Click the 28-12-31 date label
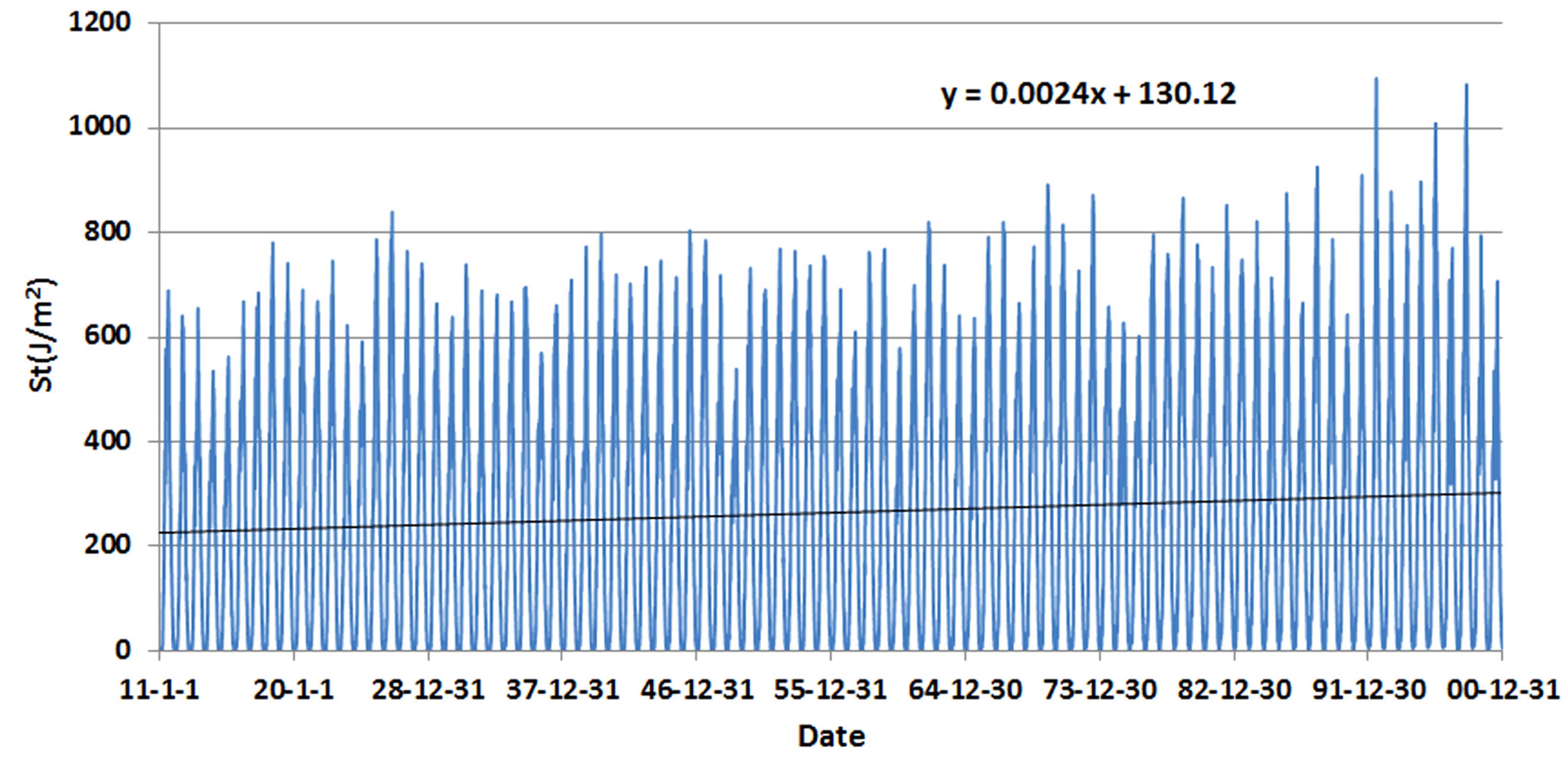The height and width of the screenshot is (759, 1568). (428, 690)
